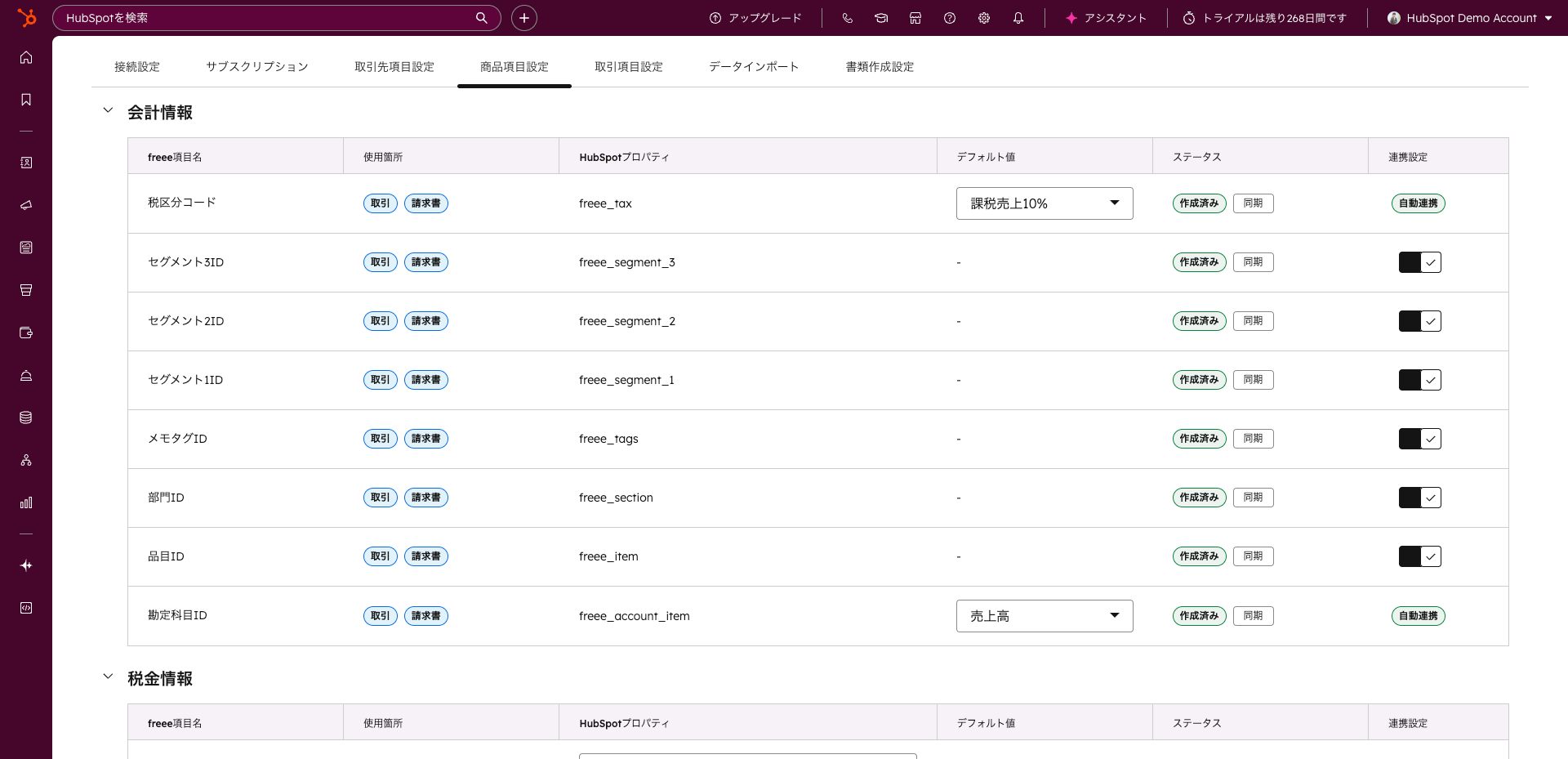Toggle link setting for セグメント2ID
Viewport: 1568px width, 759px height.
pos(1420,321)
